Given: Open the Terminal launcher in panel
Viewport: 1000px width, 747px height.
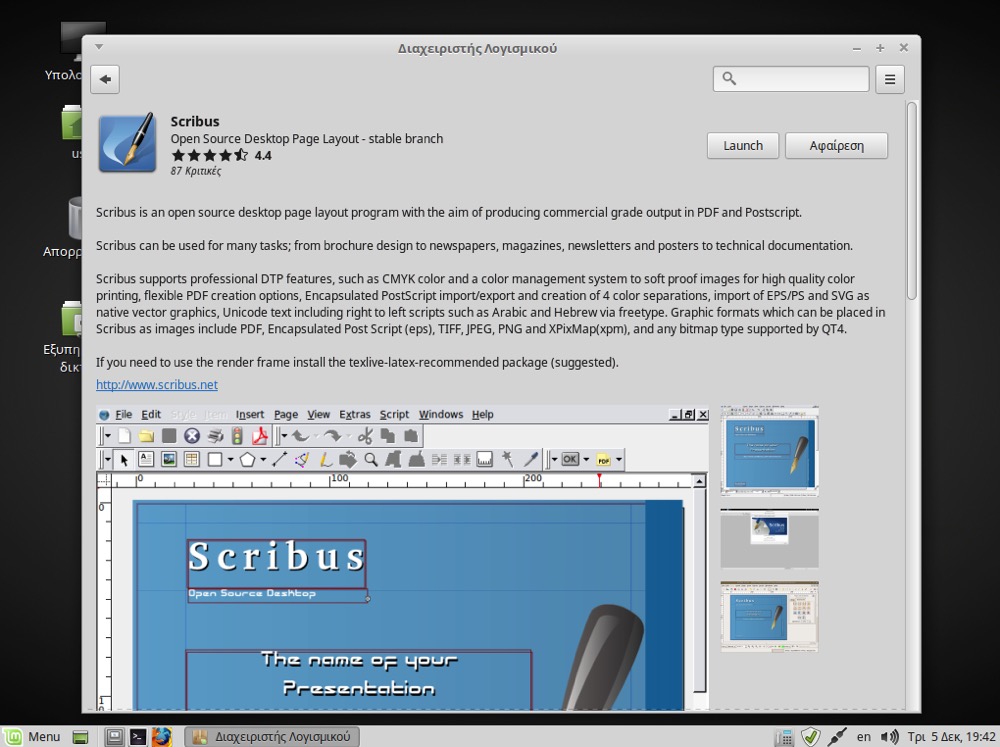Looking at the screenshot, I should pos(138,737).
